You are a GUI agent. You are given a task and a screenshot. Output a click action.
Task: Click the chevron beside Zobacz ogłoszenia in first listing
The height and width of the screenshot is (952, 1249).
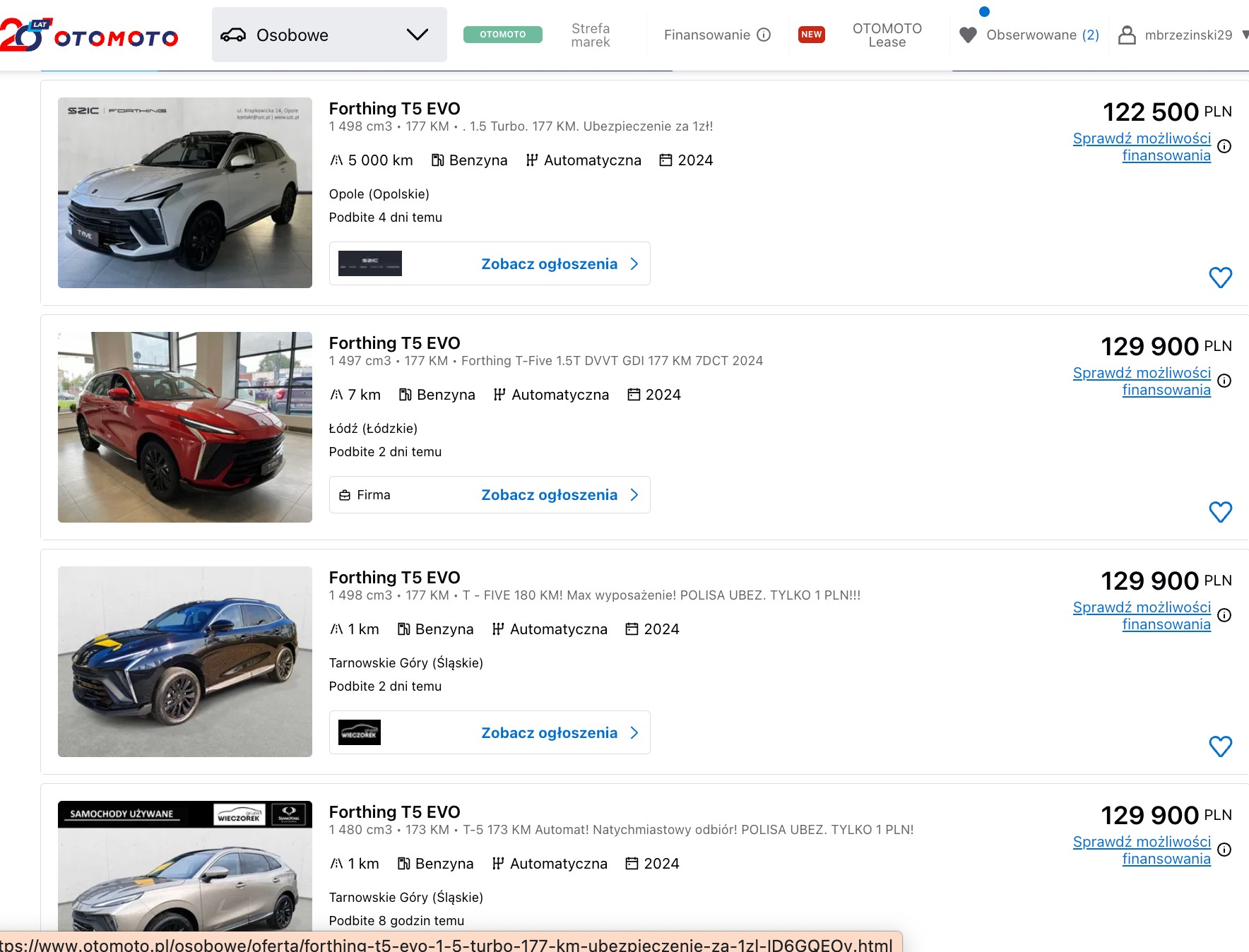[x=634, y=264]
